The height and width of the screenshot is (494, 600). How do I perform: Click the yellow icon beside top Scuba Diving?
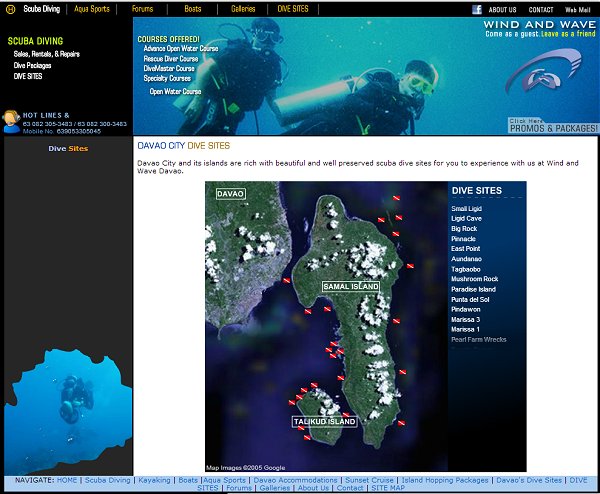[10, 9]
